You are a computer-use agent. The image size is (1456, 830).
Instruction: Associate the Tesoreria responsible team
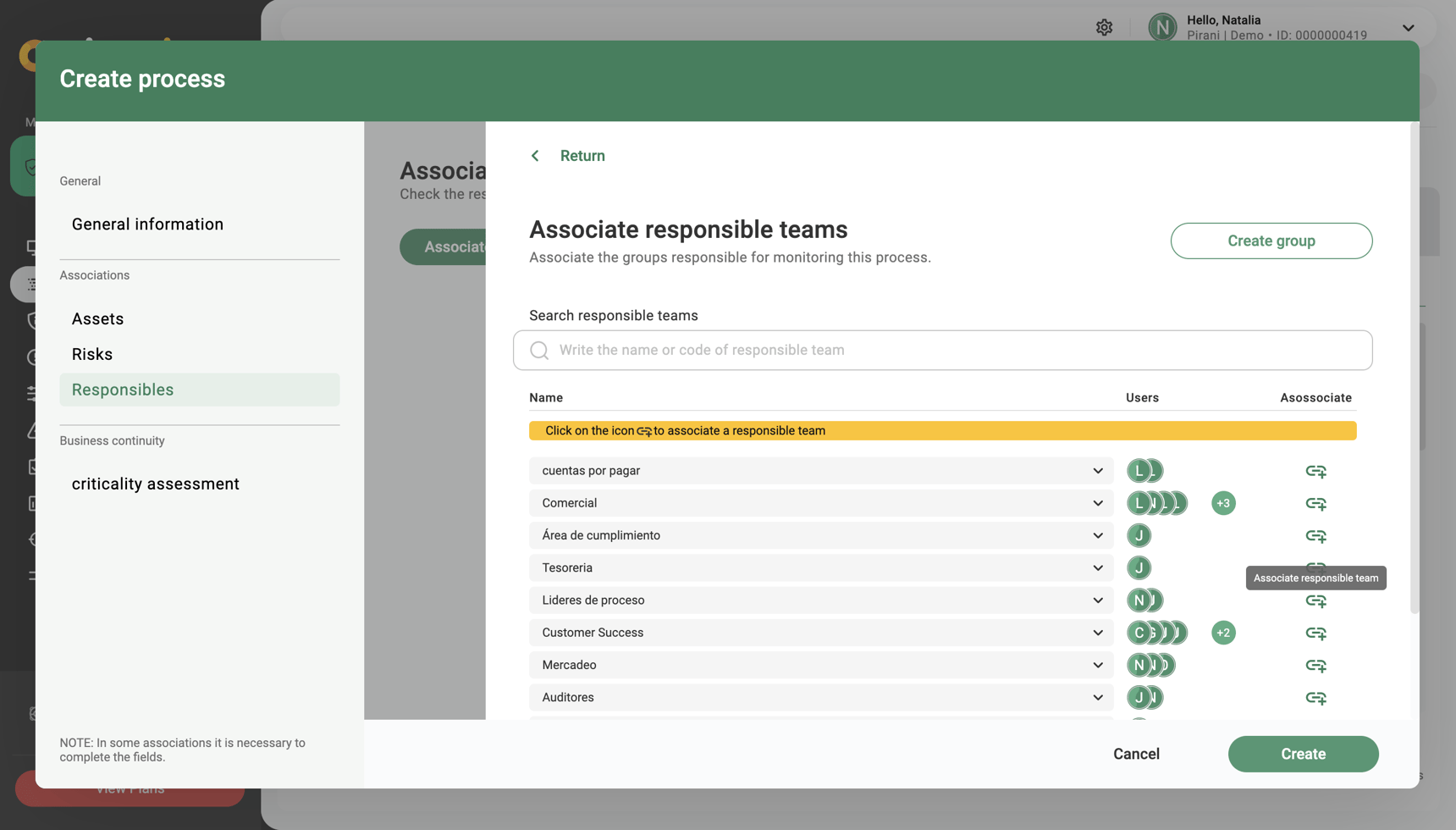pos(1315,567)
